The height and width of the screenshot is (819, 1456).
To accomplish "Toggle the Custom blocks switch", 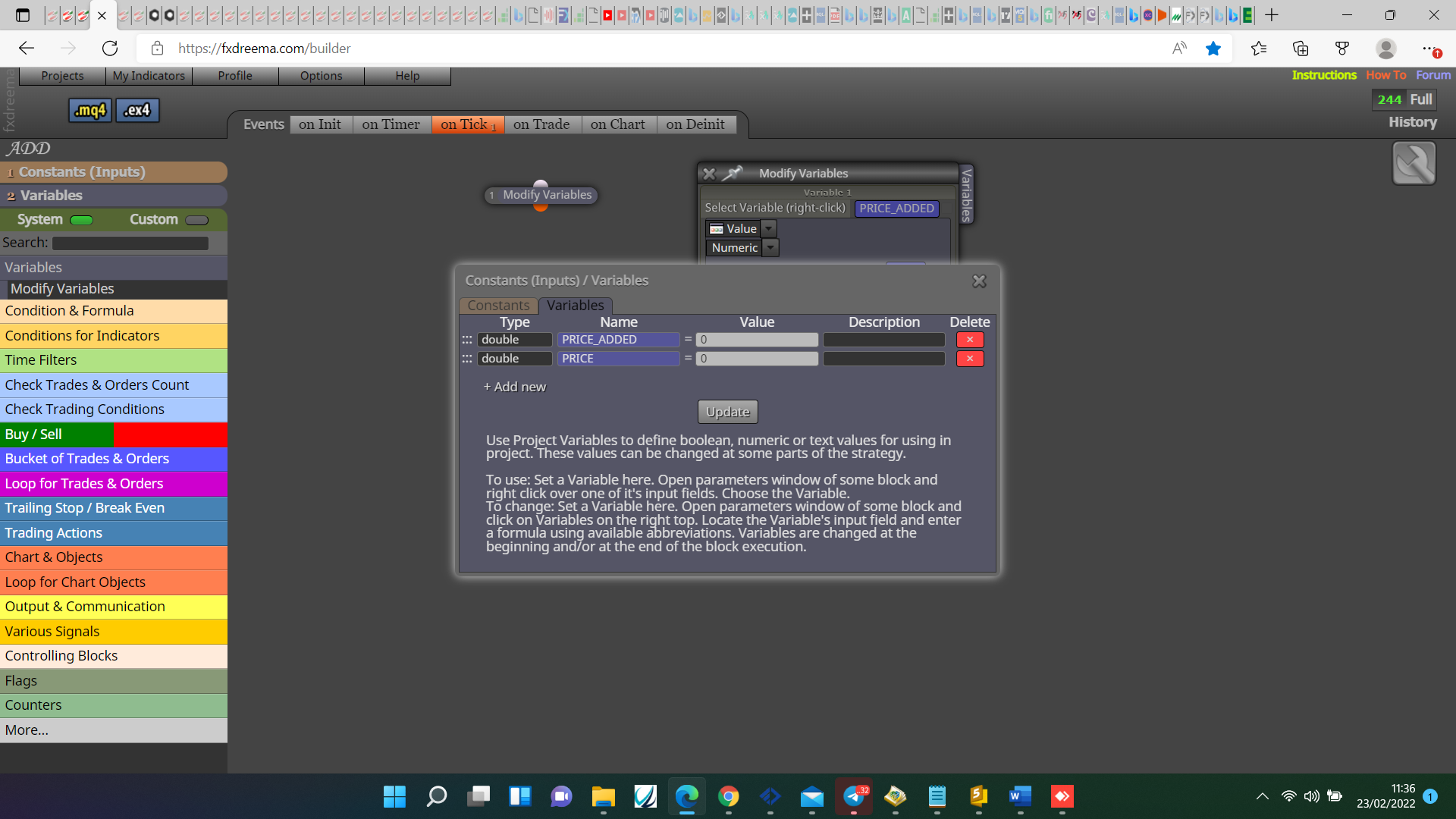I will pyautogui.click(x=196, y=220).
